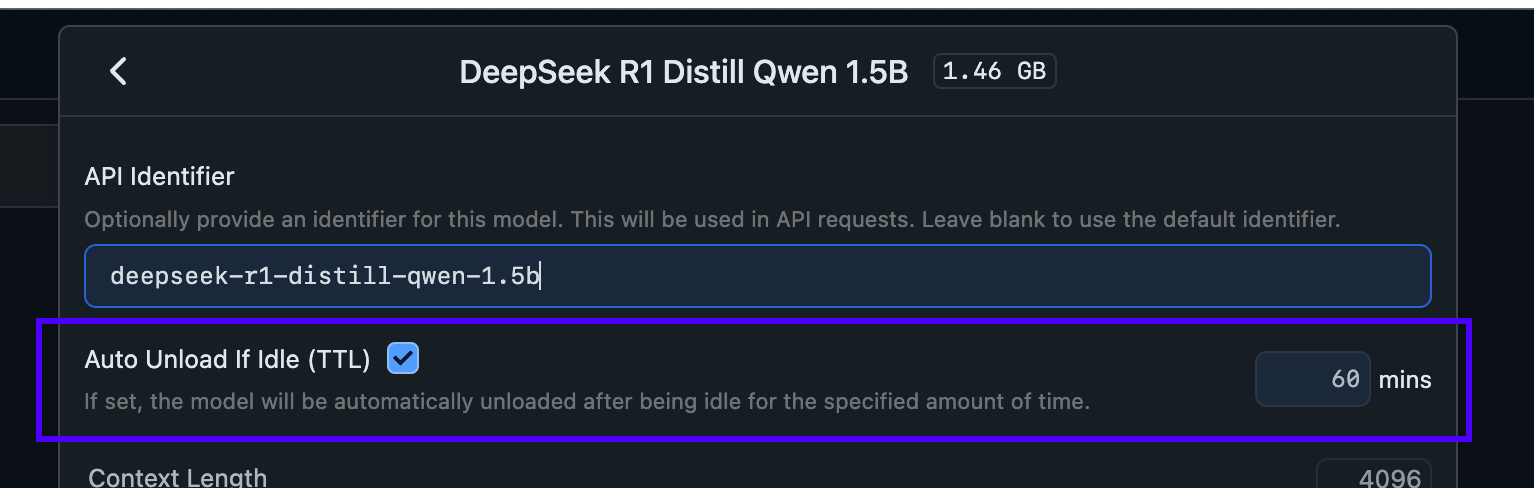
Task: Go back using the left chevron arrow
Action: pyautogui.click(x=118, y=71)
